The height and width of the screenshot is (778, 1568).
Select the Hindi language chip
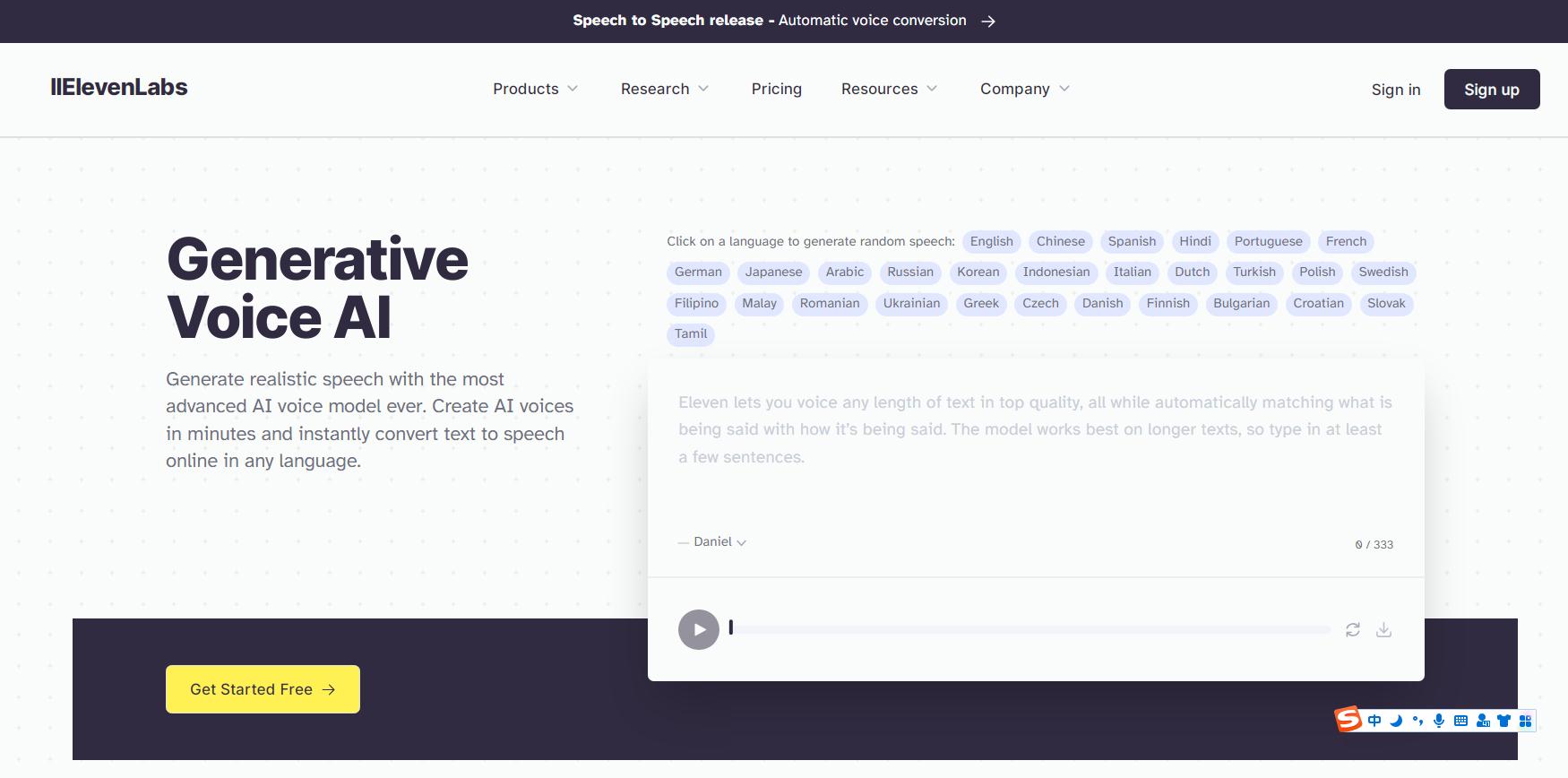pos(1195,242)
